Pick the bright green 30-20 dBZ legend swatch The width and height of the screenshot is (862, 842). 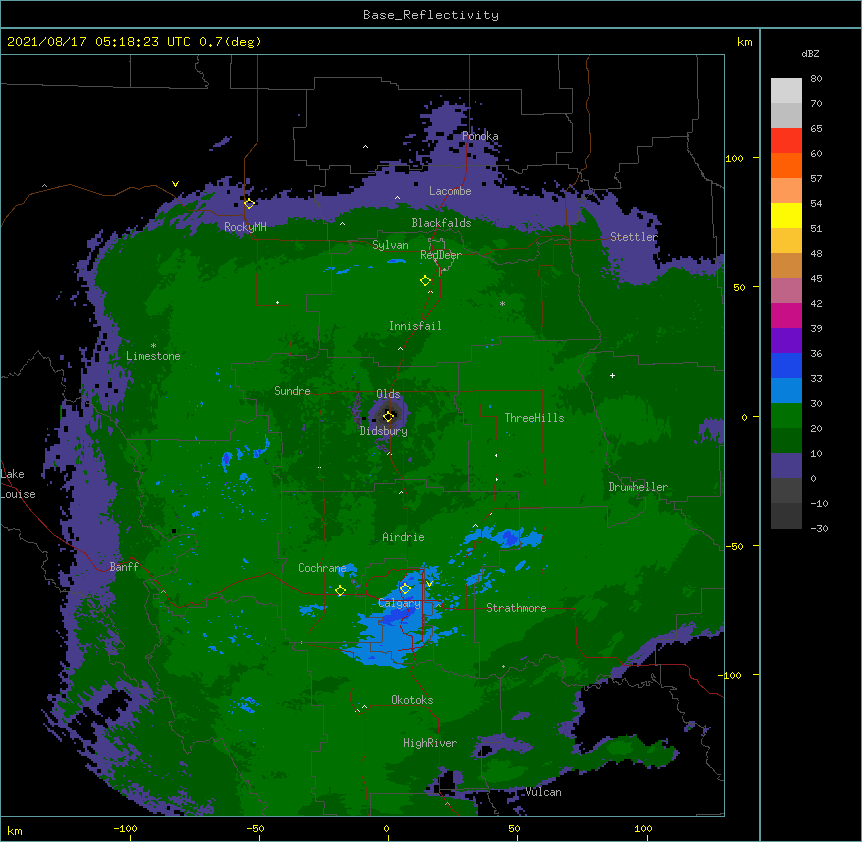point(786,416)
